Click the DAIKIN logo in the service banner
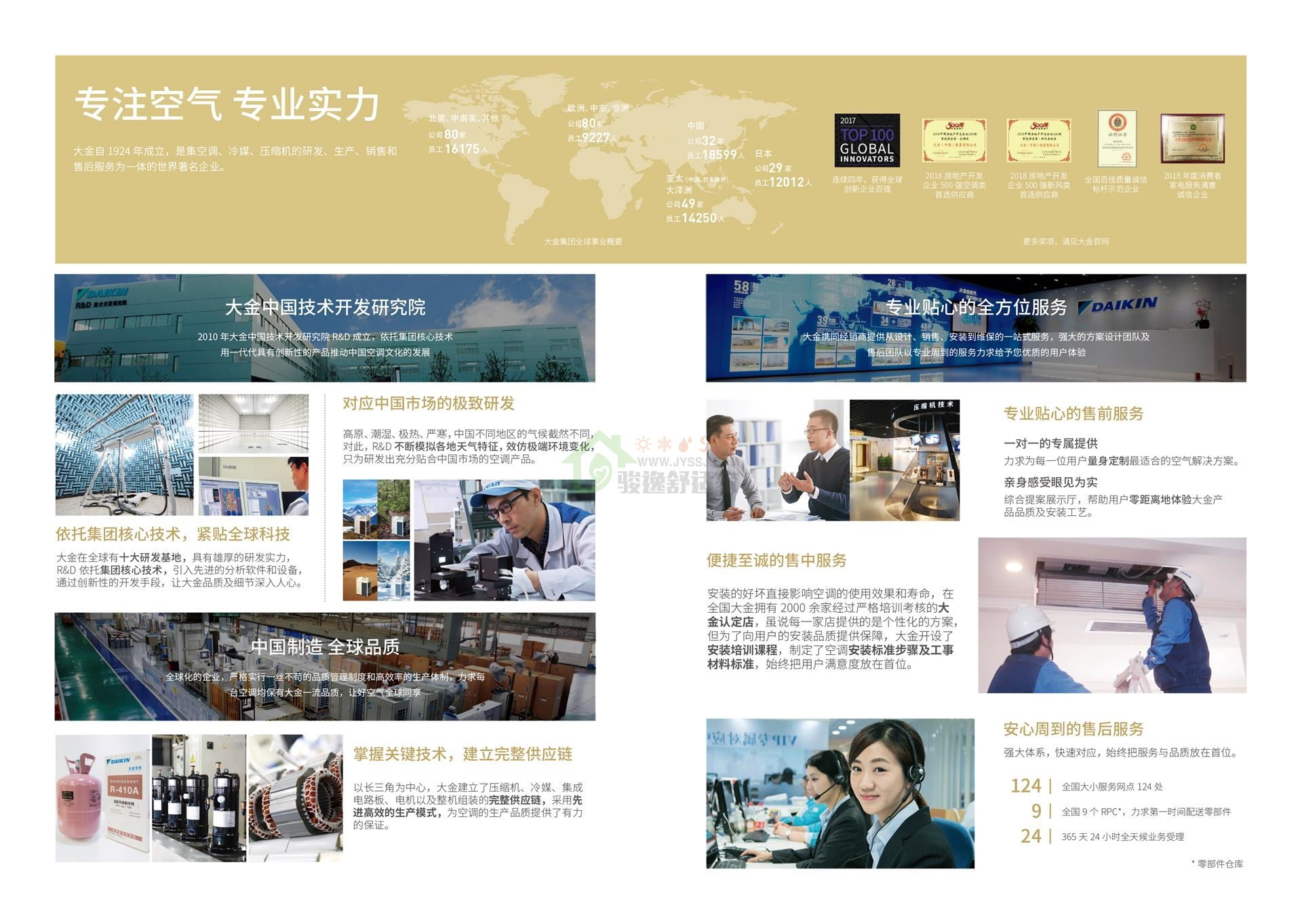 (1117, 305)
